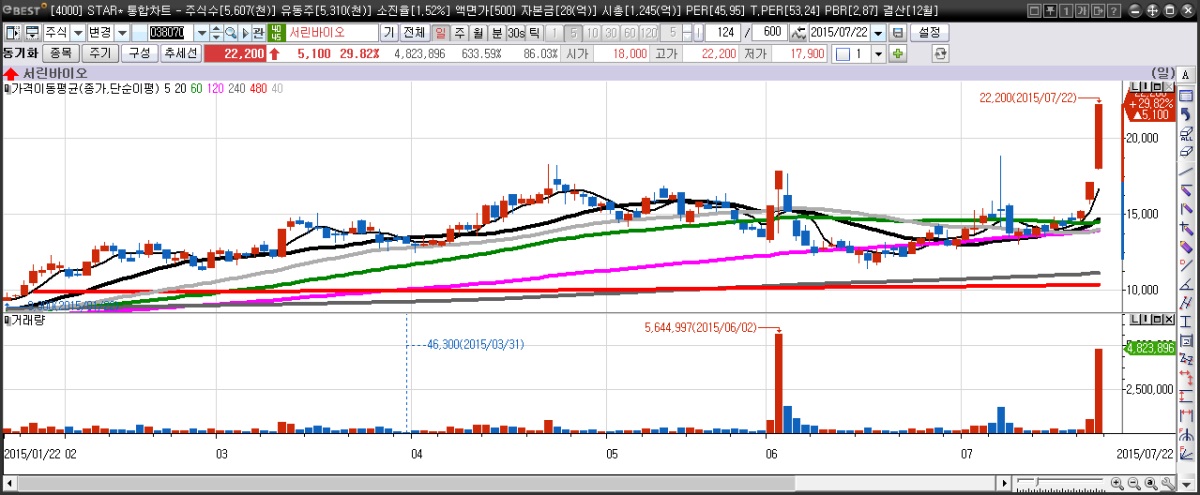The height and width of the screenshot is (495, 1200).
Task: Expand the date picker dropdown for 2015/07/22
Action: click(x=878, y=33)
